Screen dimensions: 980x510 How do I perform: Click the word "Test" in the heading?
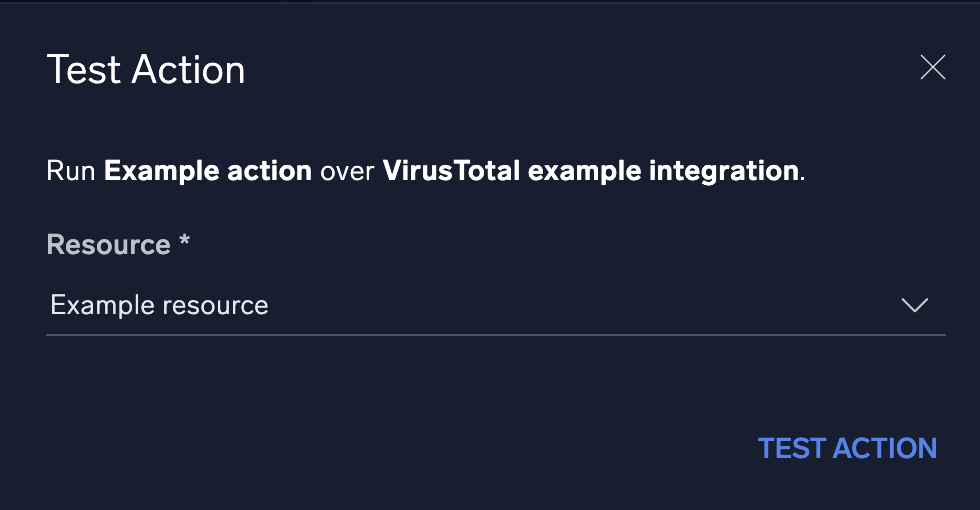(x=83, y=70)
